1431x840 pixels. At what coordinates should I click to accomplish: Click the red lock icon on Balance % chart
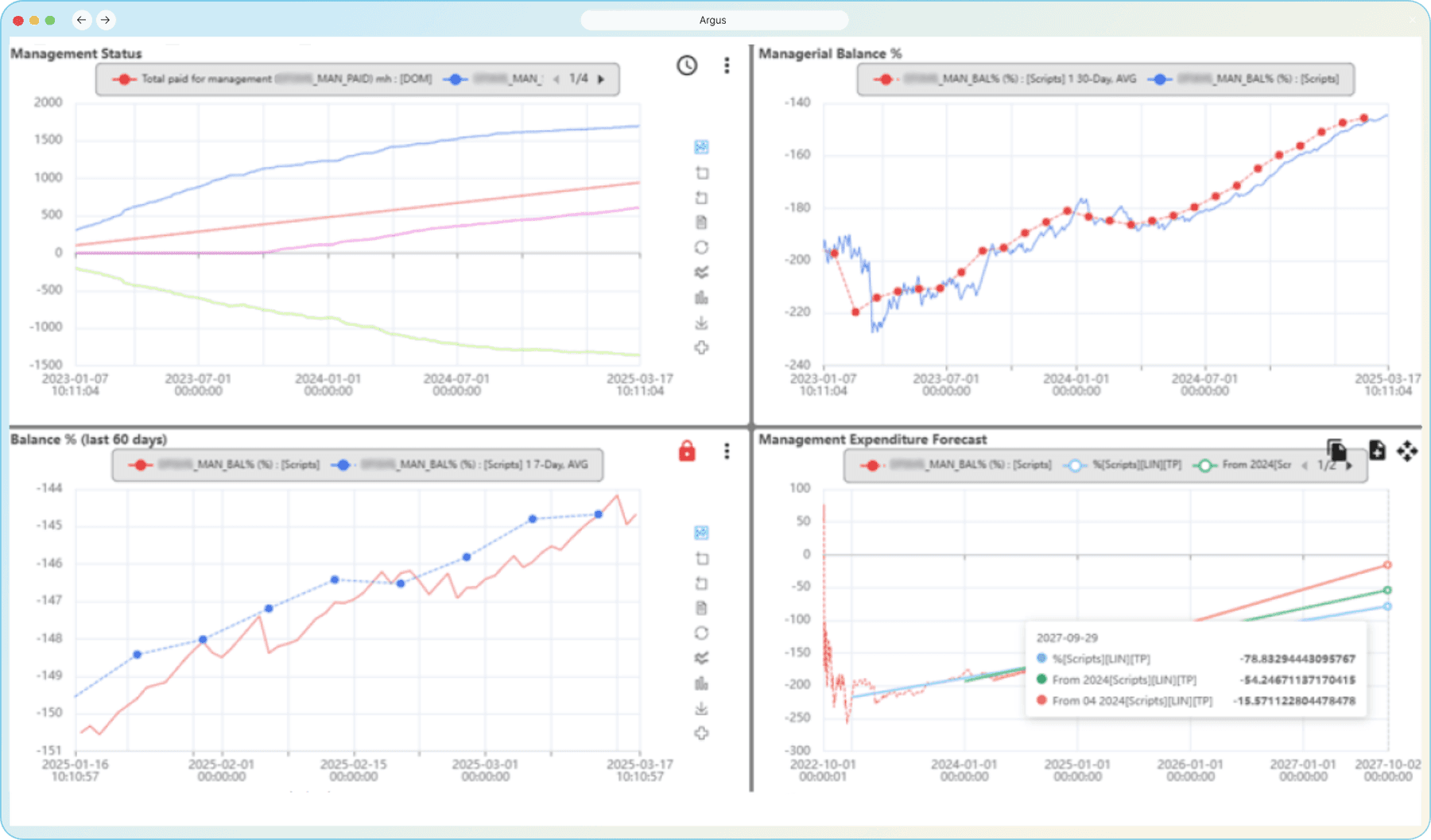click(687, 451)
